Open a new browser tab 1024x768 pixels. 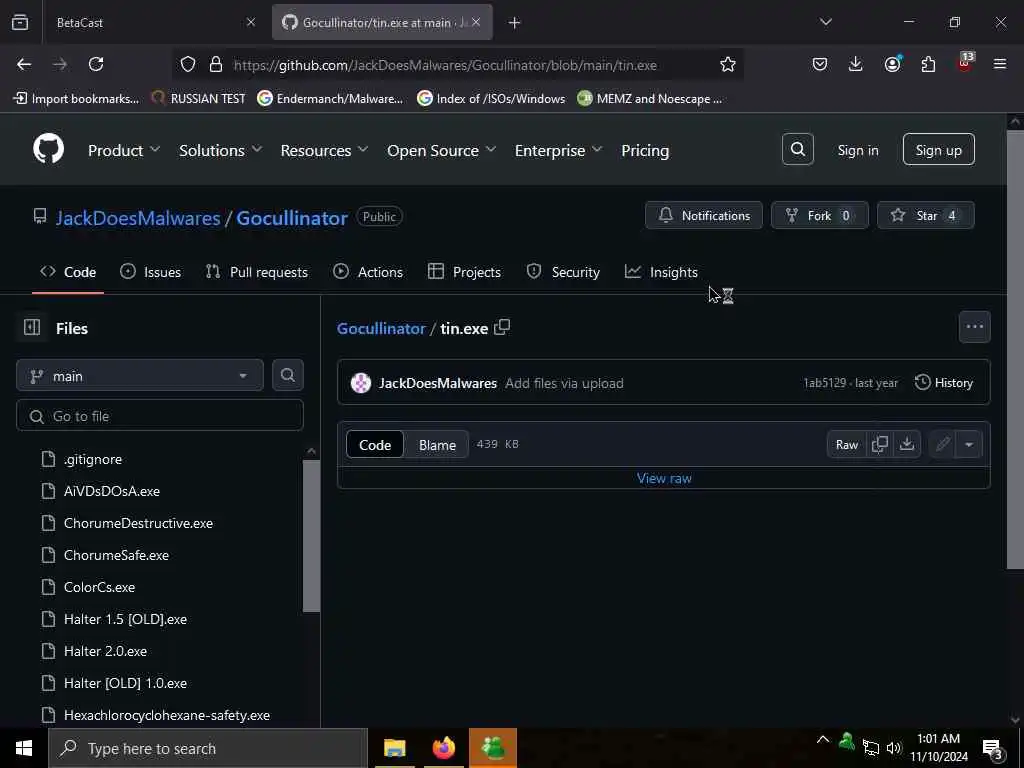tap(515, 22)
